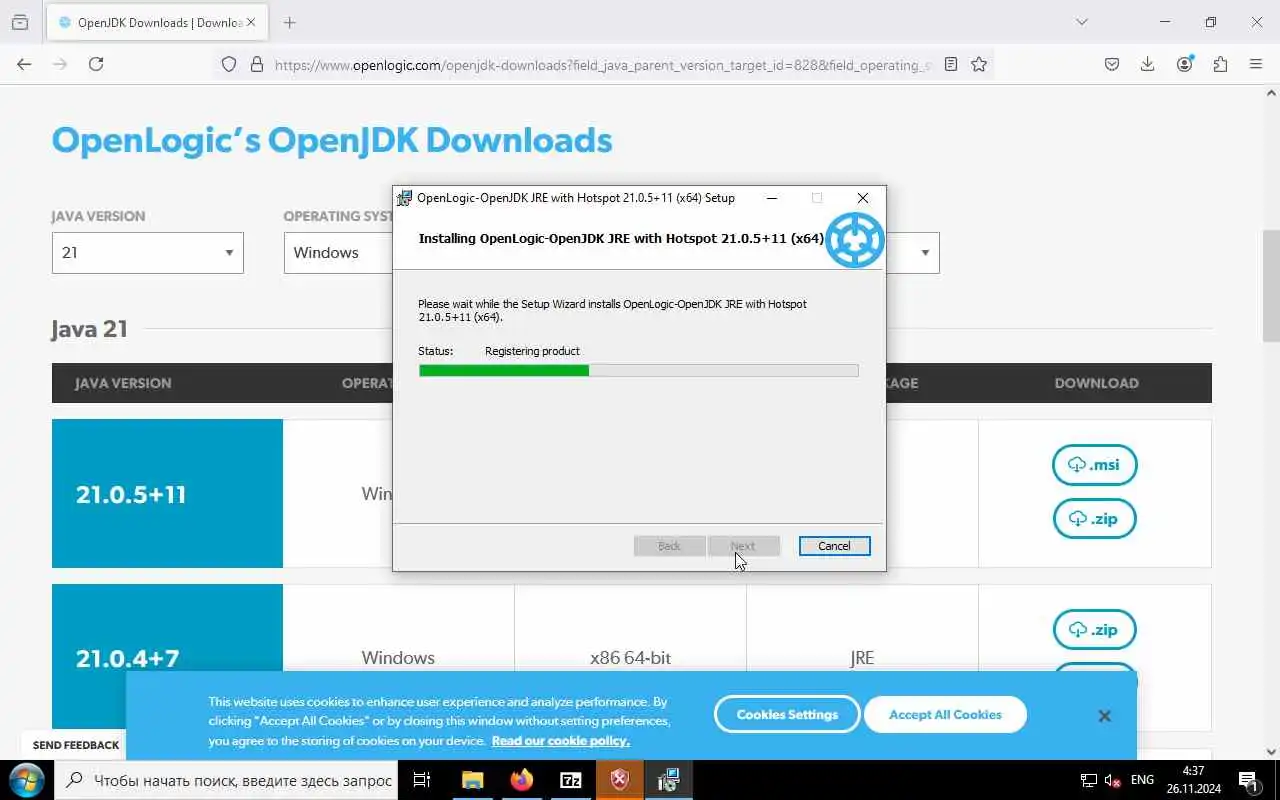Open the Windows Start menu
Image resolution: width=1280 pixels, height=800 pixels.
pyautogui.click(x=26, y=780)
